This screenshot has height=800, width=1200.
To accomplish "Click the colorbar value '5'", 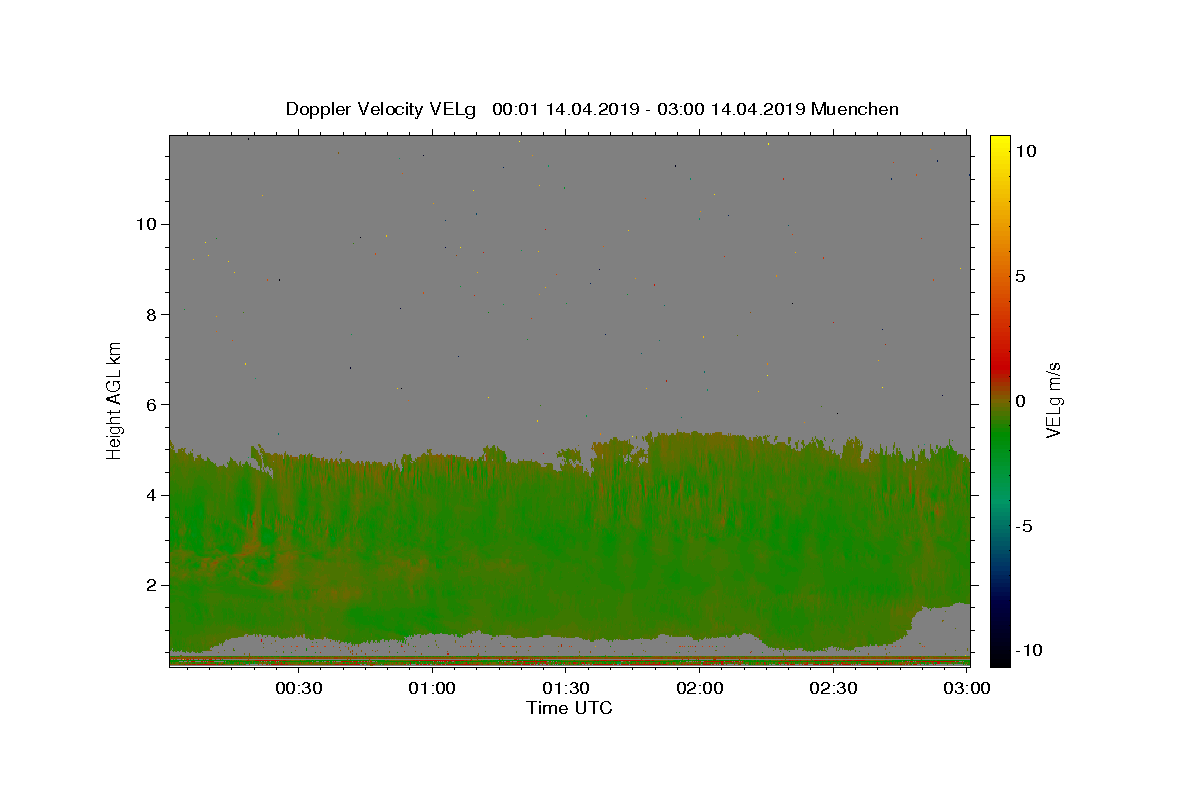I will click(x=1020, y=276).
